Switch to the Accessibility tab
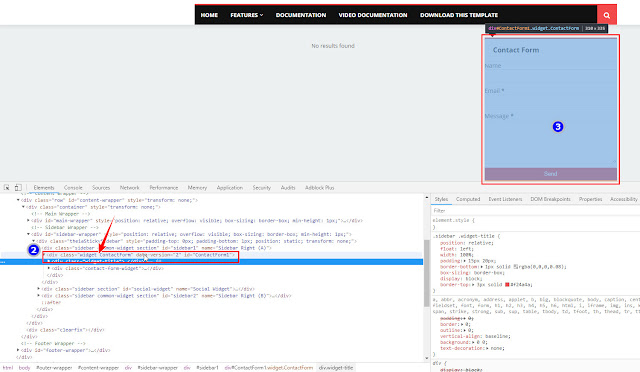Screen dimensions: 640x372 pyautogui.click(x=624, y=199)
